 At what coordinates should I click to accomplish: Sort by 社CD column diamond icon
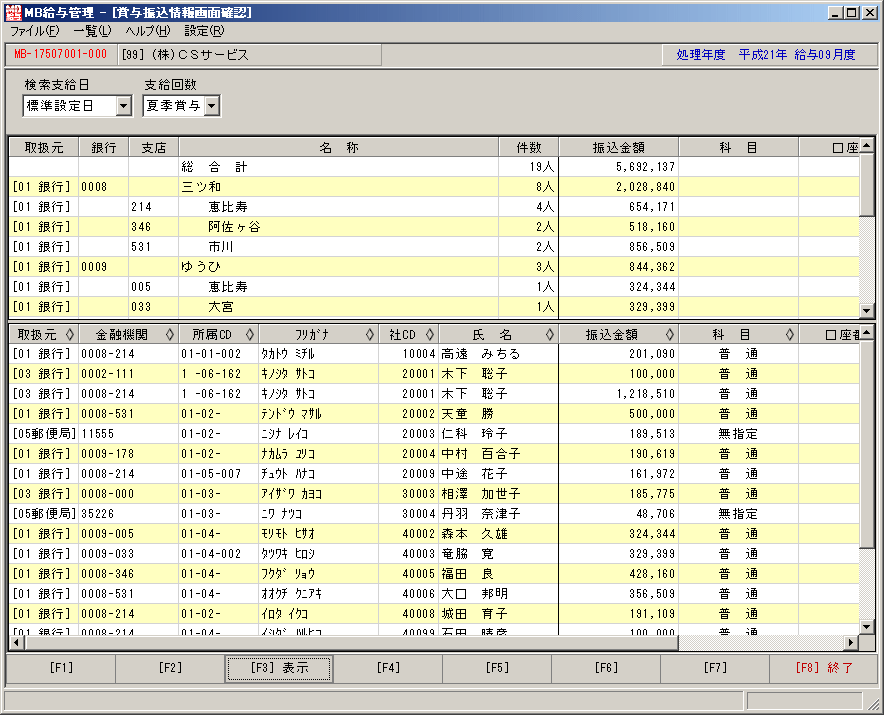430,334
